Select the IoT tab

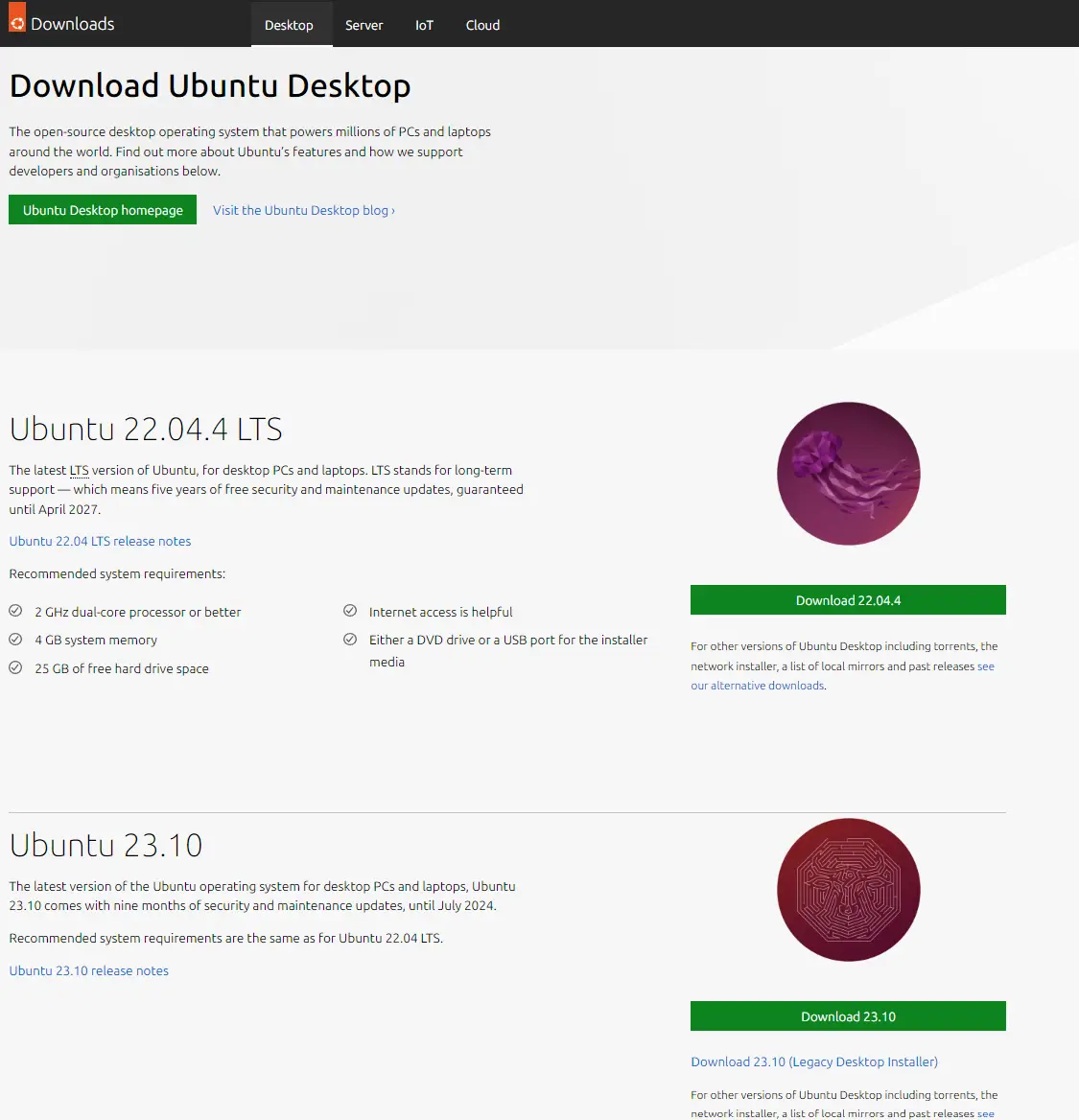[424, 25]
